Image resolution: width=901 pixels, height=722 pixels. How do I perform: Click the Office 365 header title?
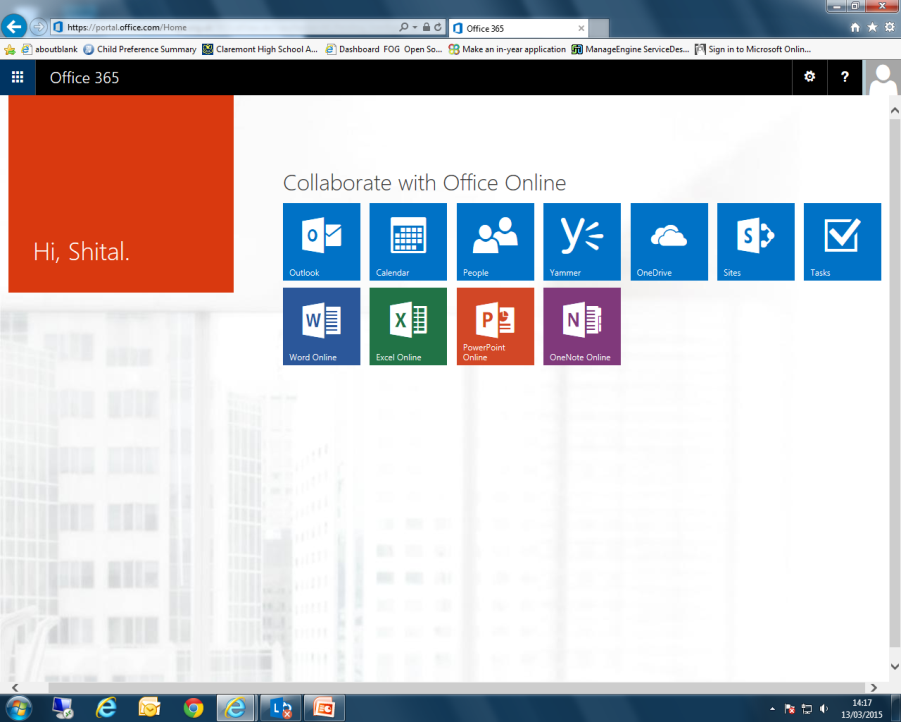tap(84, 78)
